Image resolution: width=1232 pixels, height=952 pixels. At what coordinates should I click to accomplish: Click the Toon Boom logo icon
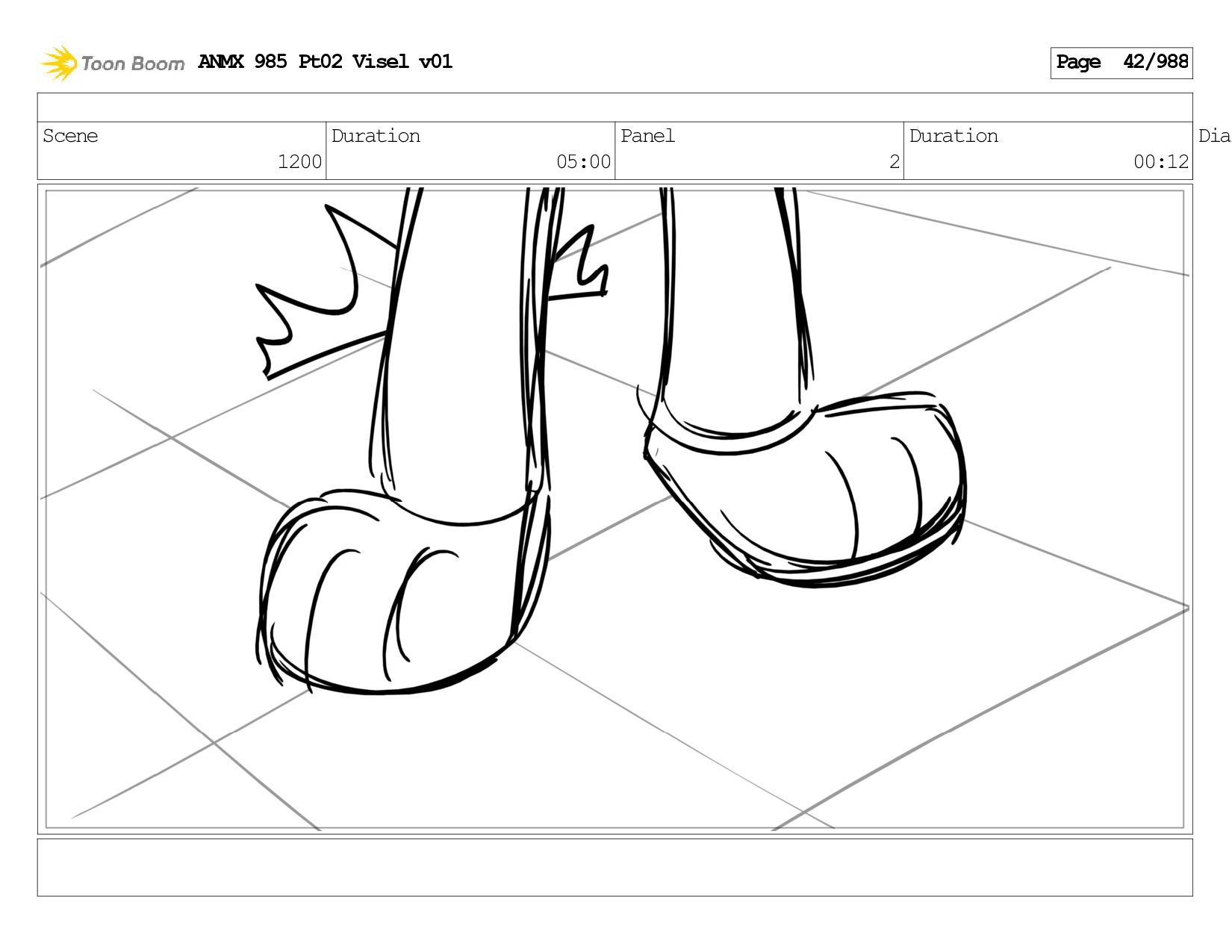59,63
